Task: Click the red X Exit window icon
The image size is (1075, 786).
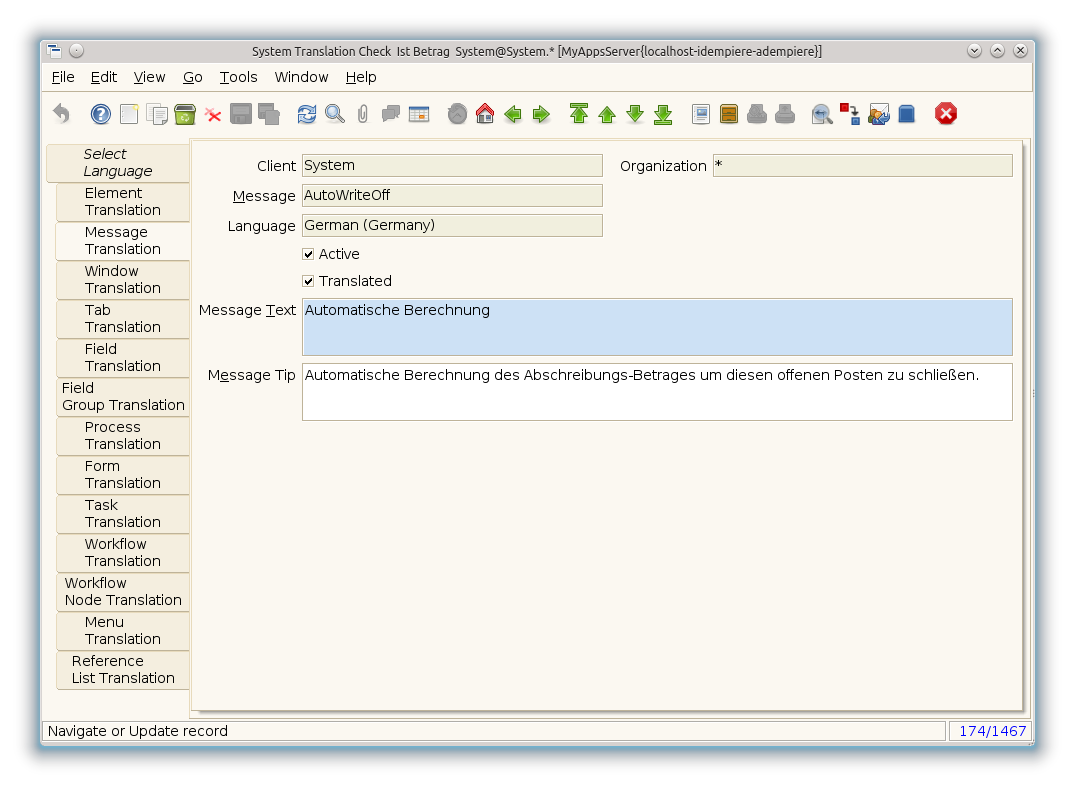Action: 946,114
